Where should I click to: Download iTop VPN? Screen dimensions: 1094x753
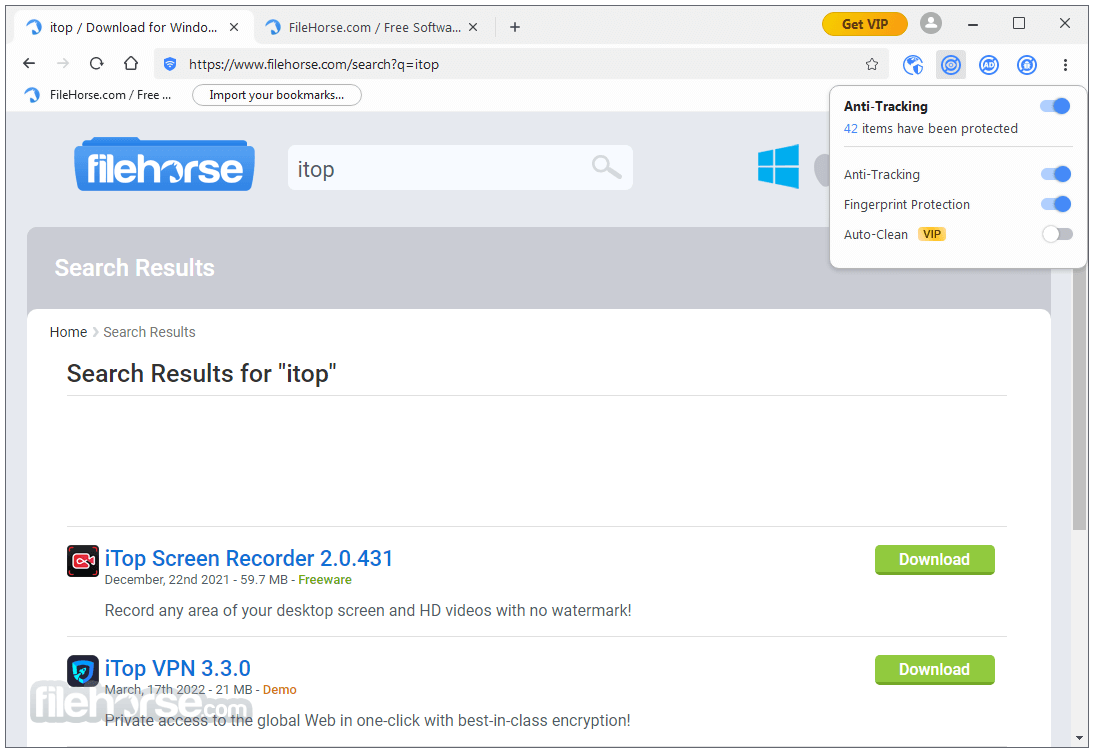click(934, 670)
